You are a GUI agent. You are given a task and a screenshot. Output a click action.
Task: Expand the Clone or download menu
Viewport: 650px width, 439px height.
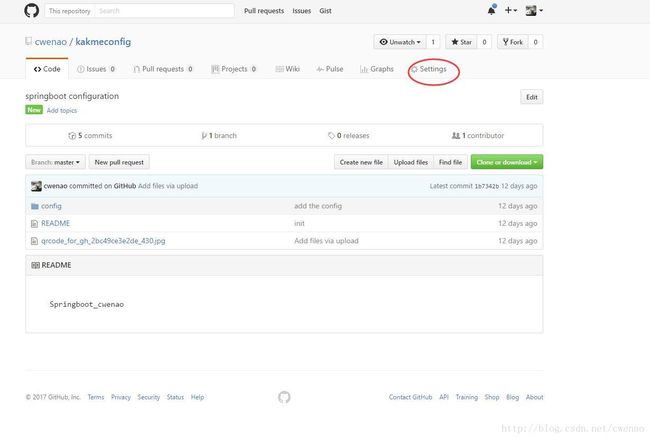coord(507,162)
